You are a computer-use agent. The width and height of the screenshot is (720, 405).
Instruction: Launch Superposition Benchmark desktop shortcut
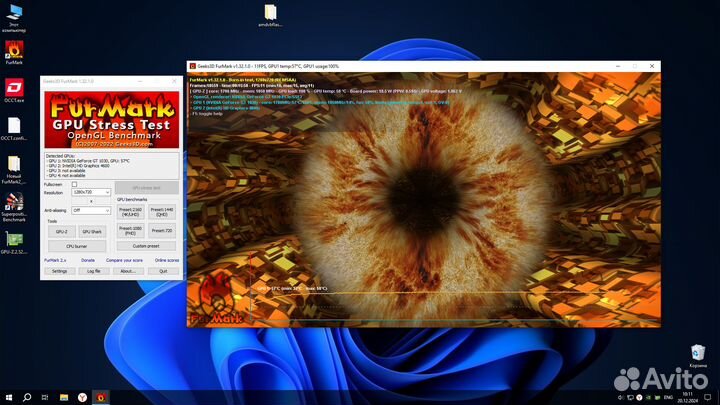(x=14, y=204)
